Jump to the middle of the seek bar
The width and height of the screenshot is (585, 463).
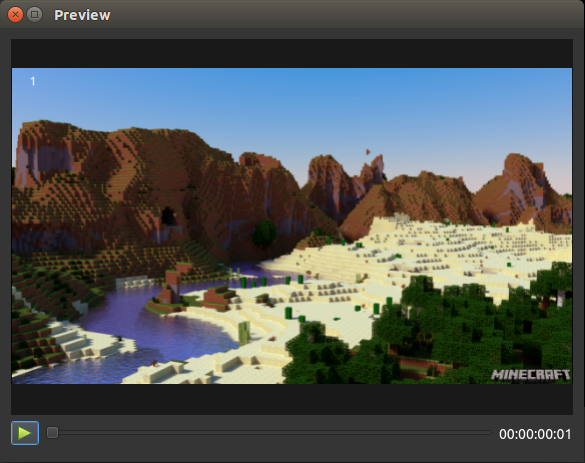point(269,433)
